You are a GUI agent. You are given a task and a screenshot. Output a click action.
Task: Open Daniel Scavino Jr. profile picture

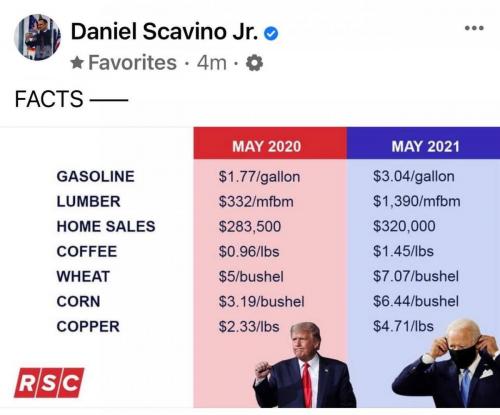point(37,37)
